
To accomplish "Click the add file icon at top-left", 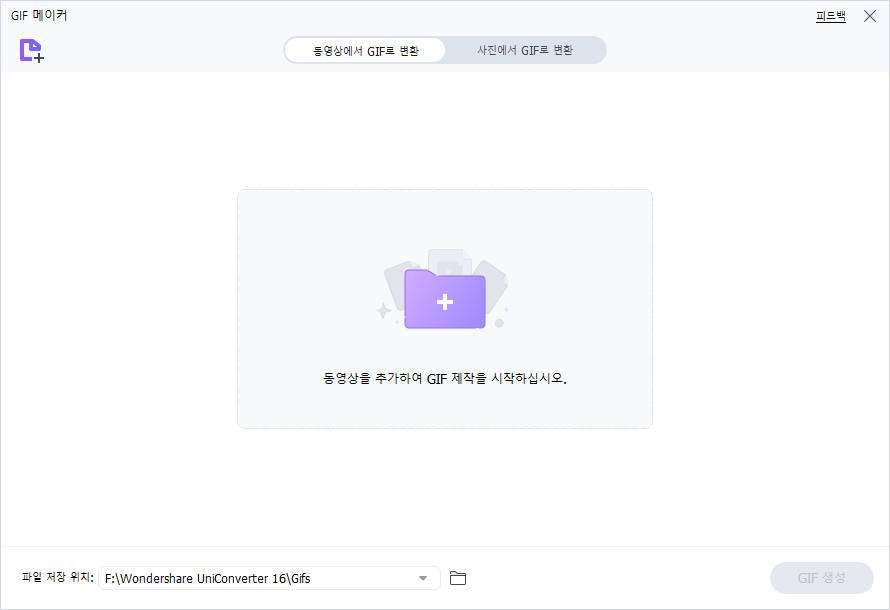I will pyautogui.click(x=32, y=51).
